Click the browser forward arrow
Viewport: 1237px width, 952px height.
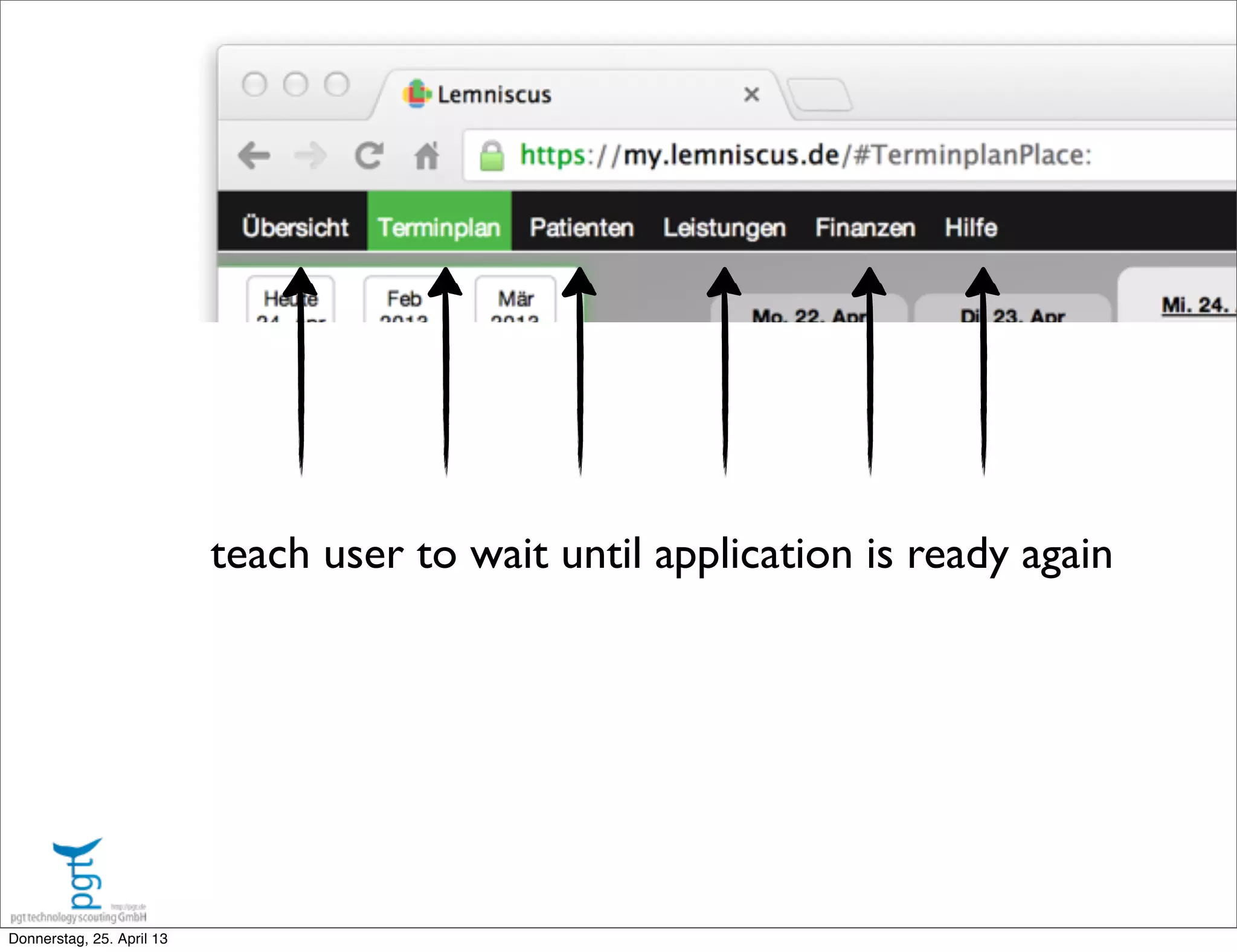tap(310, 155)
